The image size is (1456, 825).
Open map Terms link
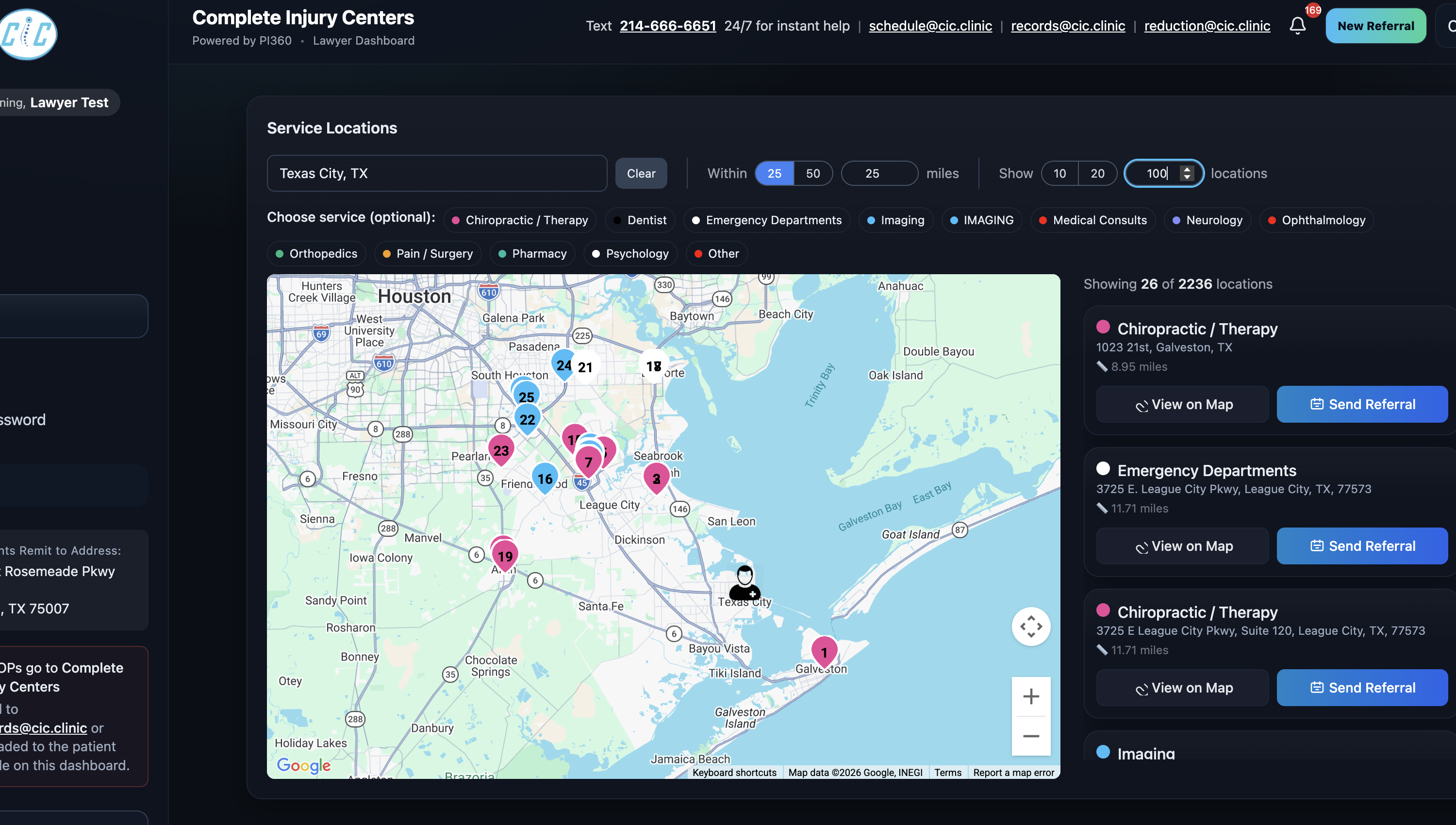pos(947,772)
